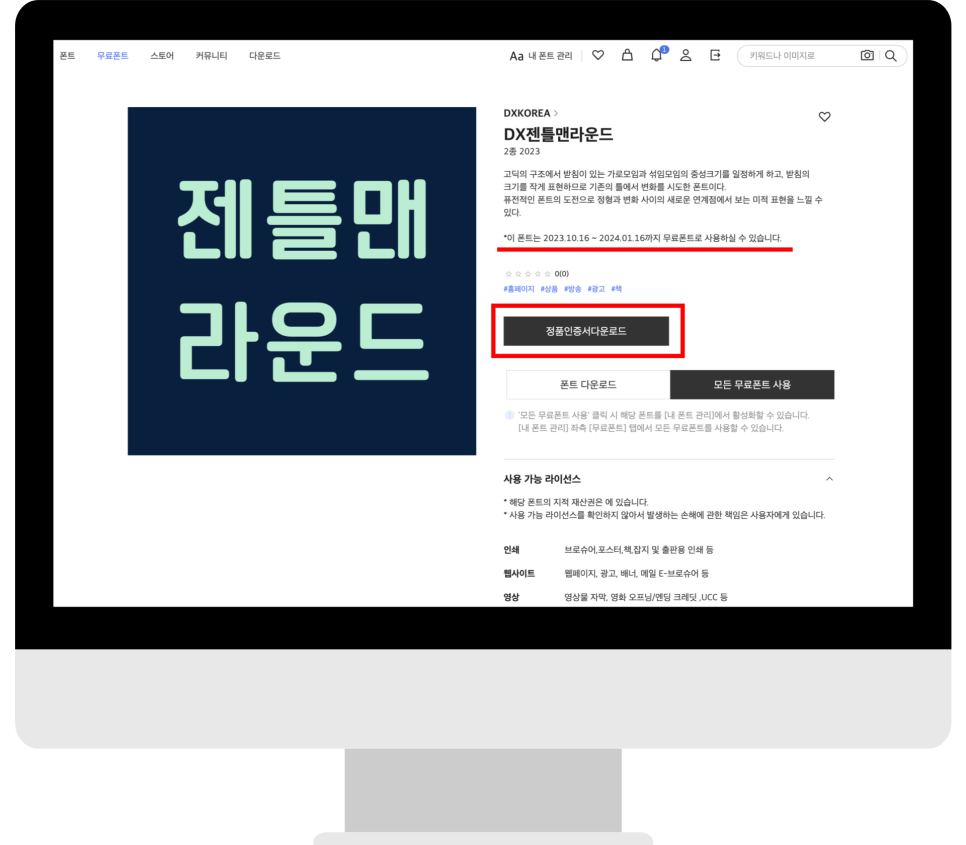Open the 커뮤니티 menu item
Screen dimensions: 966x845
(211, 56)
